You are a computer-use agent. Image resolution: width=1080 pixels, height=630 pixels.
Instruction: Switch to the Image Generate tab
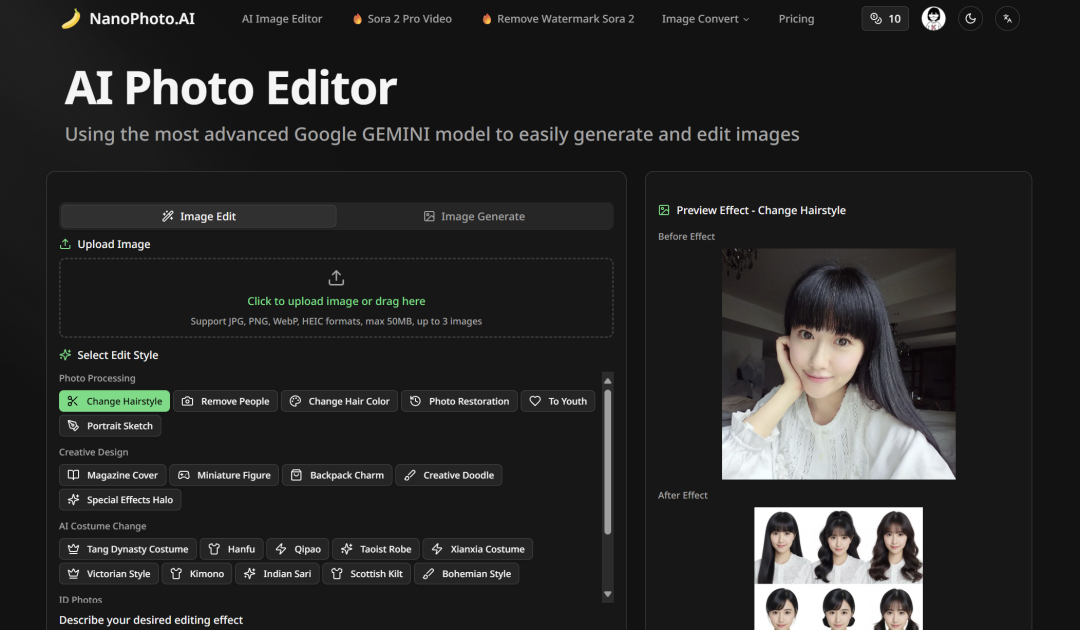click(x=474, y=216)
